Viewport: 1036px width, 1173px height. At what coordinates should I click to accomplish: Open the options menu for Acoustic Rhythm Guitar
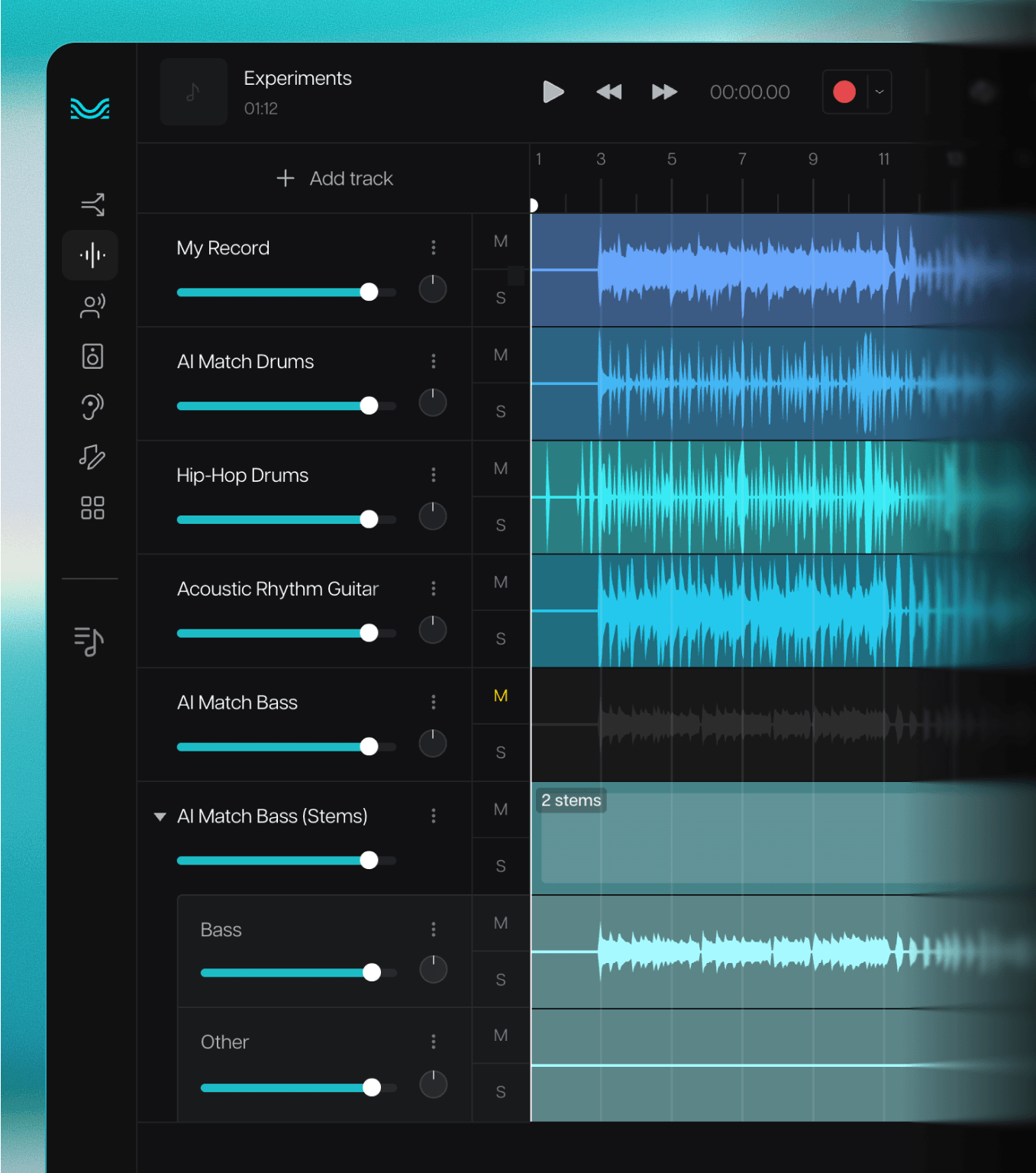point(434,589)
